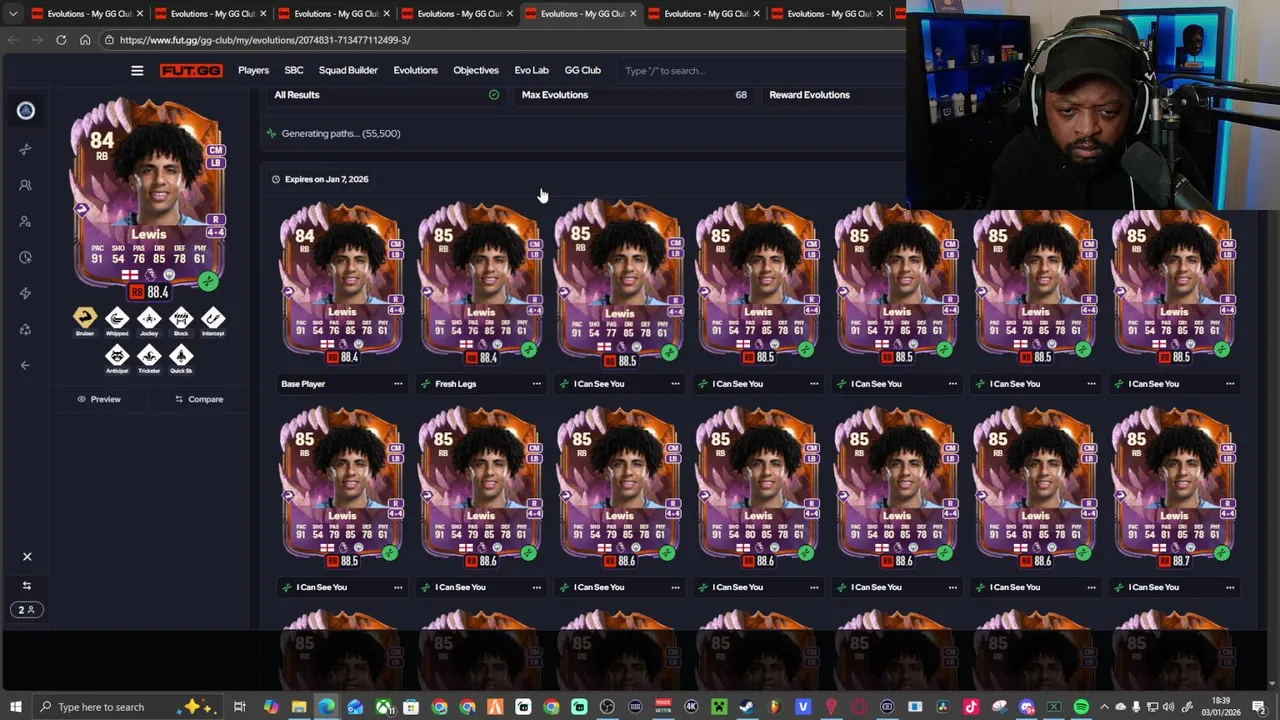
Task: Click the Max Evolutions count 68
Action: (741, 95)
